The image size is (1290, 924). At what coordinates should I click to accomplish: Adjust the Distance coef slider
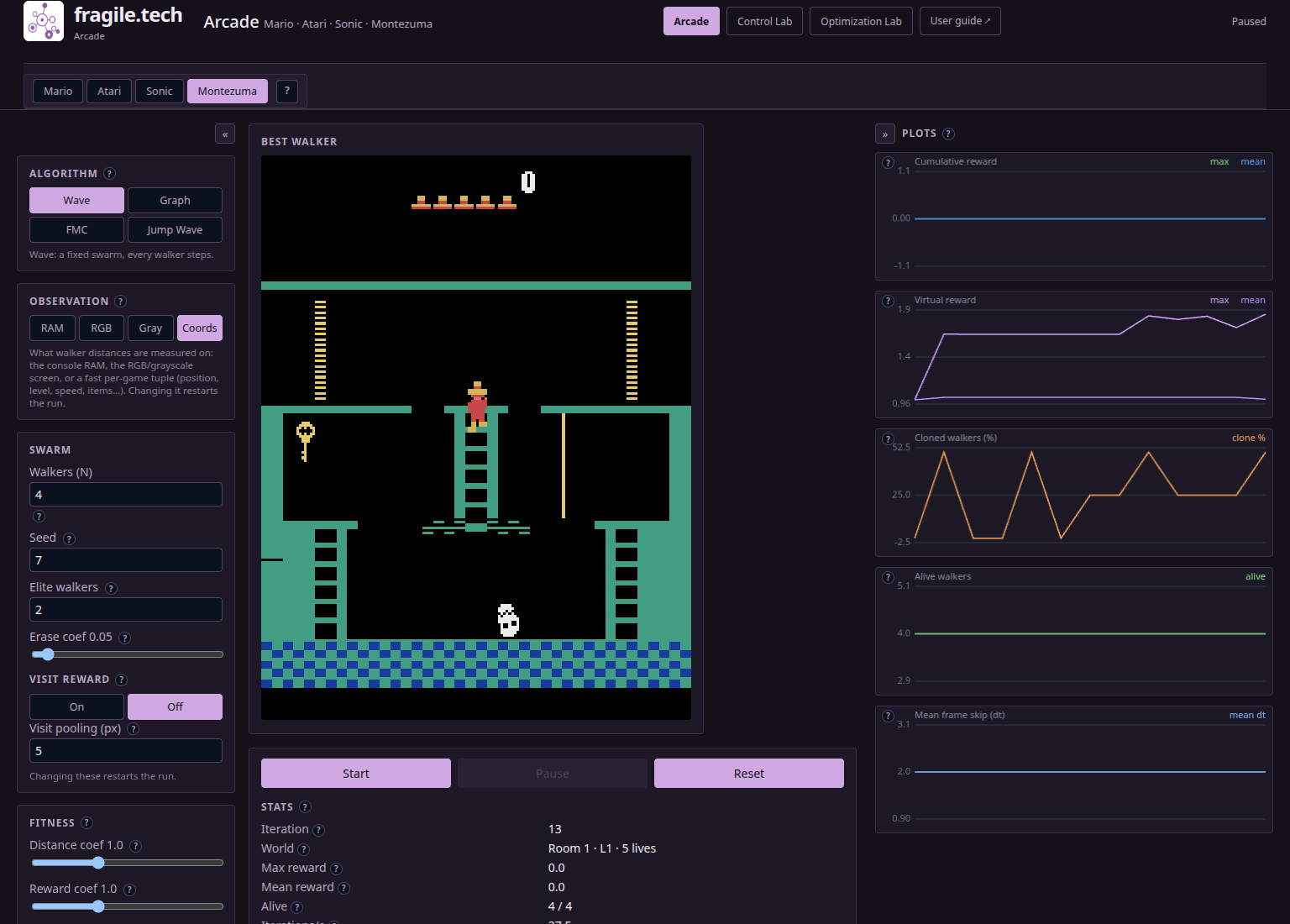tap(127, 863)
